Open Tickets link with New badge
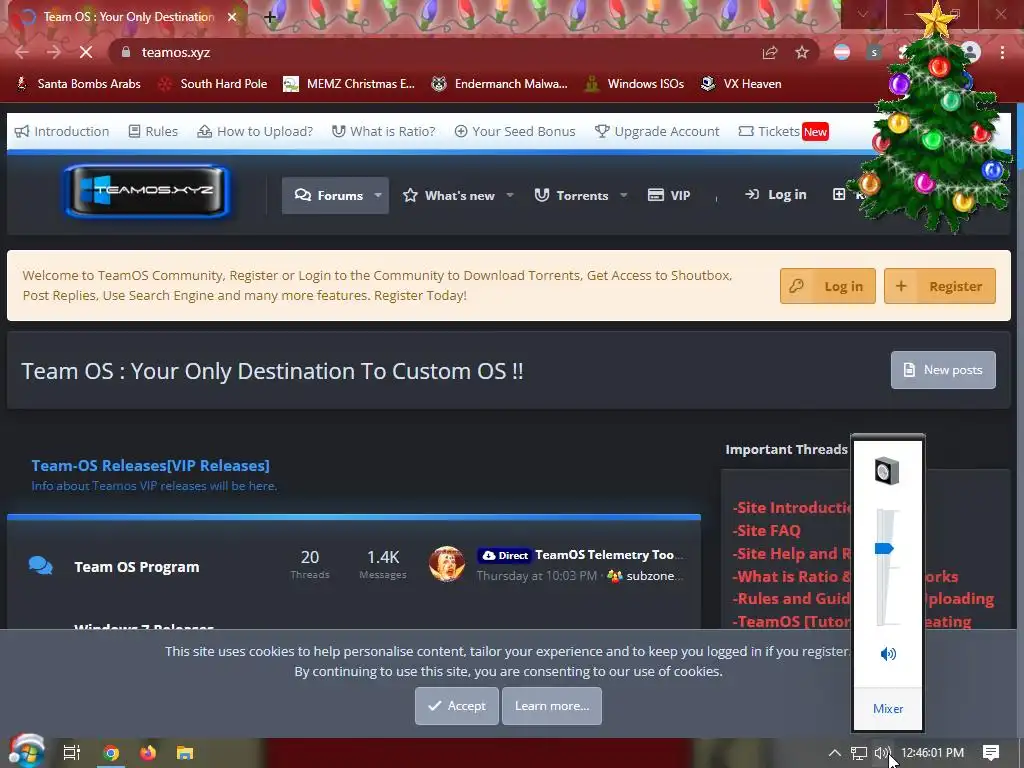 point(783,131)
